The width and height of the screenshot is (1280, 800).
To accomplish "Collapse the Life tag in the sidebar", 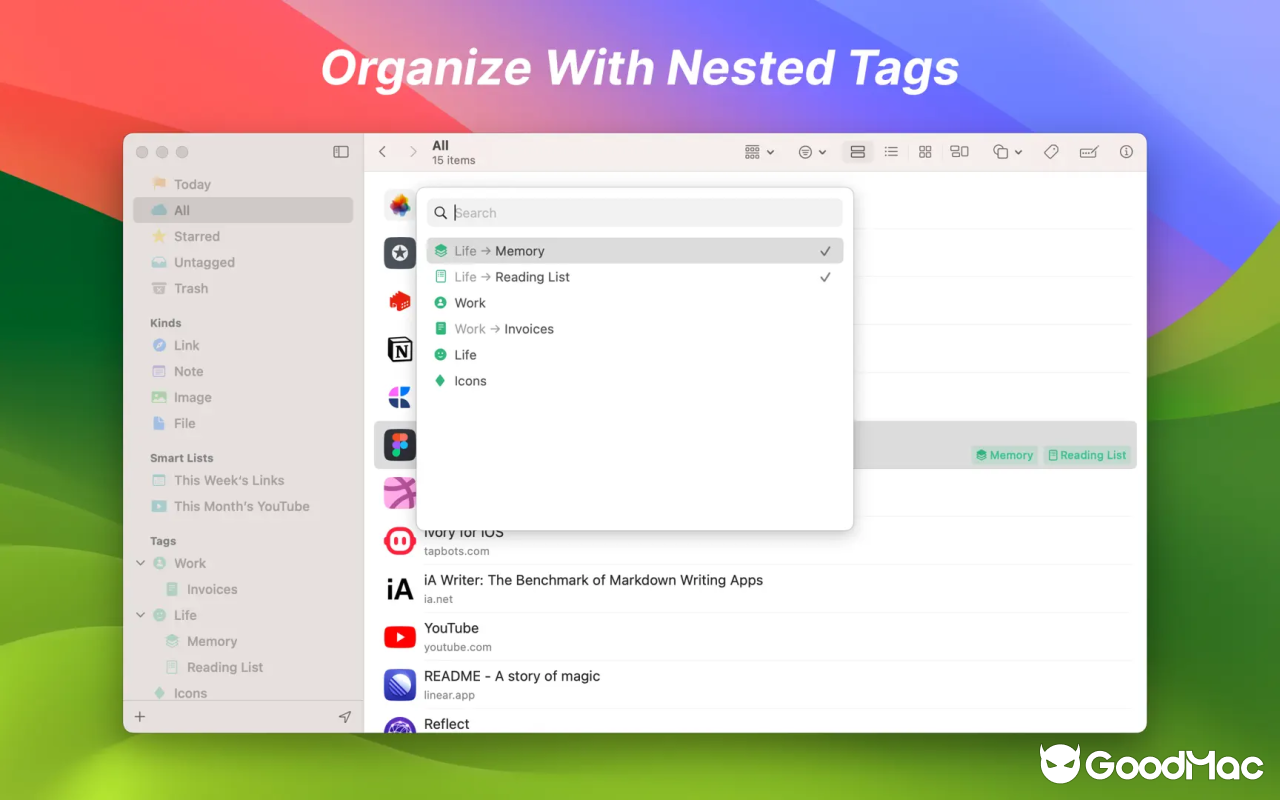I will click(x=140, y=615).
